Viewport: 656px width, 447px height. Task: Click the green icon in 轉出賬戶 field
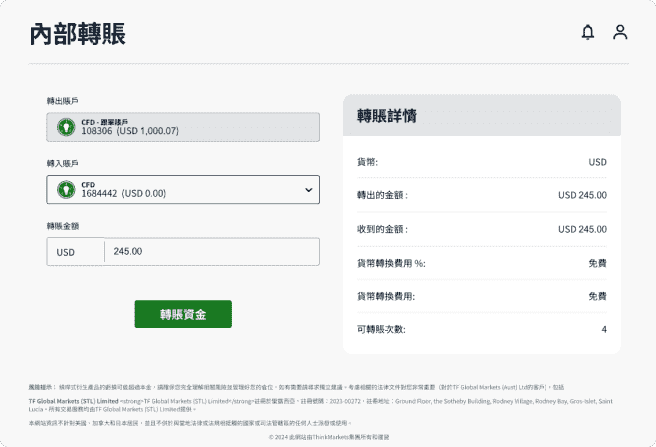pos(66,127)
